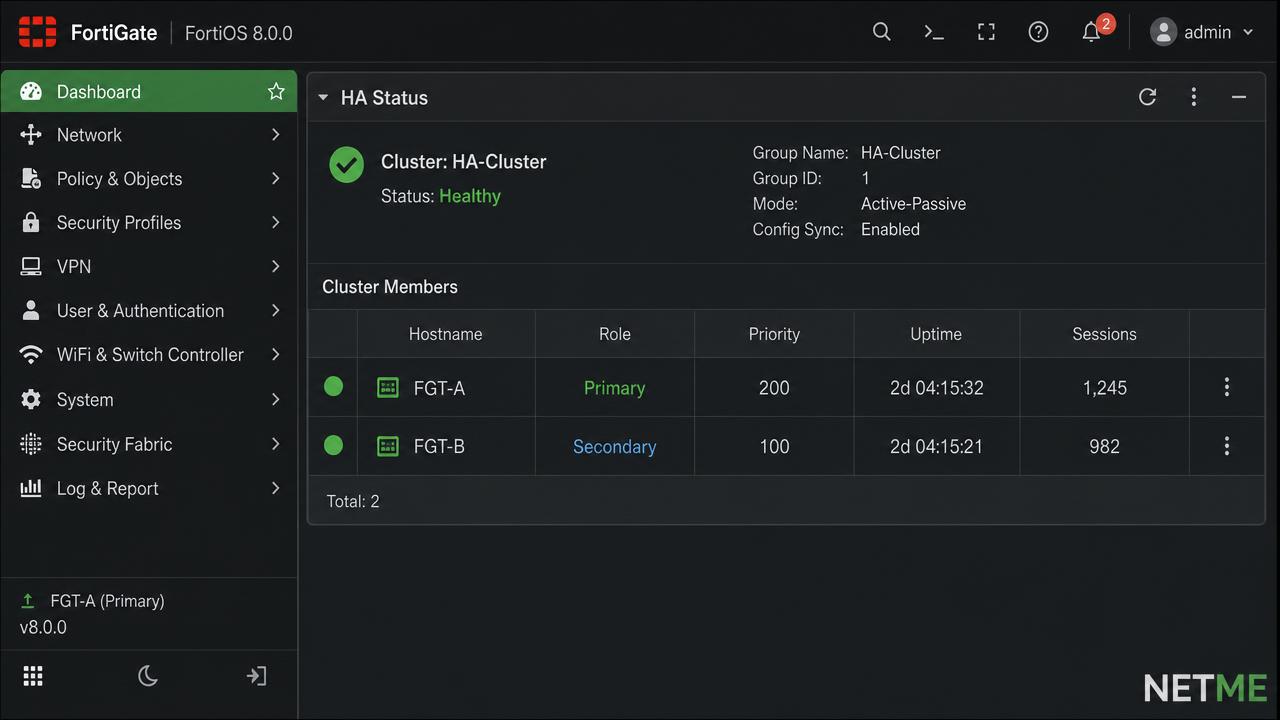Click the Dashboard gauge icon
The height and width of the screenshot is (720, 1280).
(x=31, y=91)
